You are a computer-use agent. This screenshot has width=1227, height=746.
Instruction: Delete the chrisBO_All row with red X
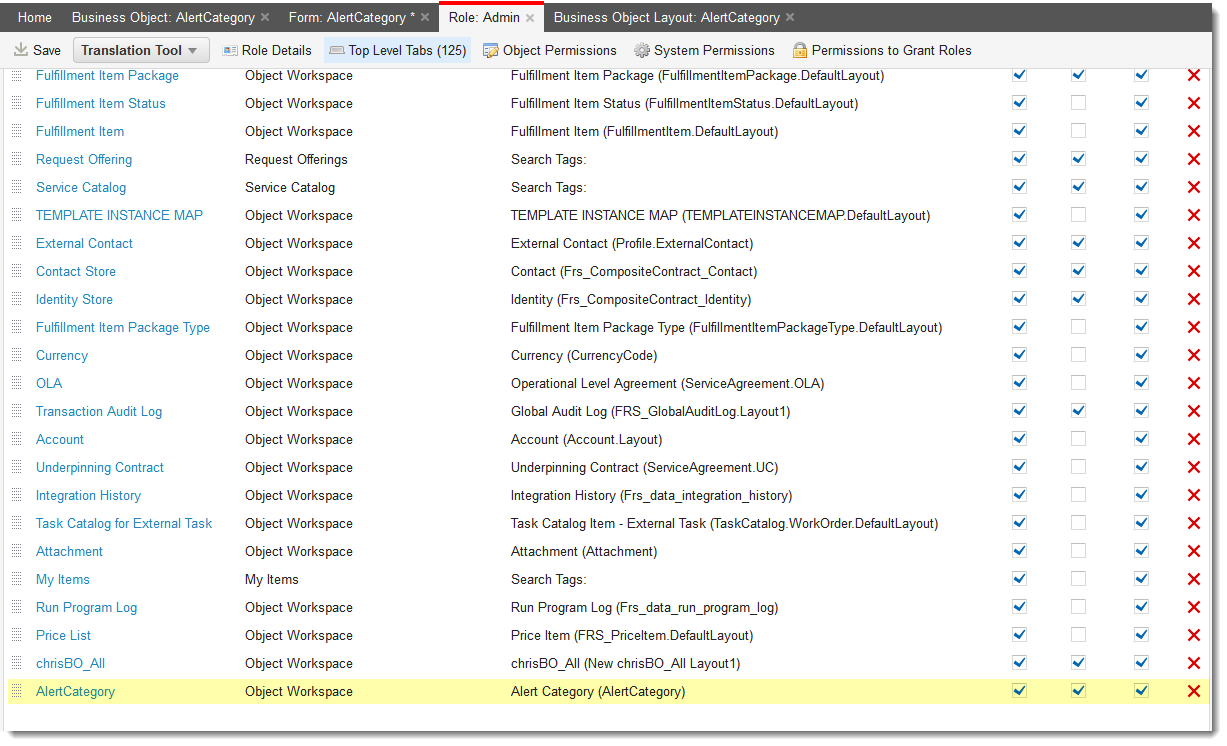pyautogui.click(x=1193, y=663)
